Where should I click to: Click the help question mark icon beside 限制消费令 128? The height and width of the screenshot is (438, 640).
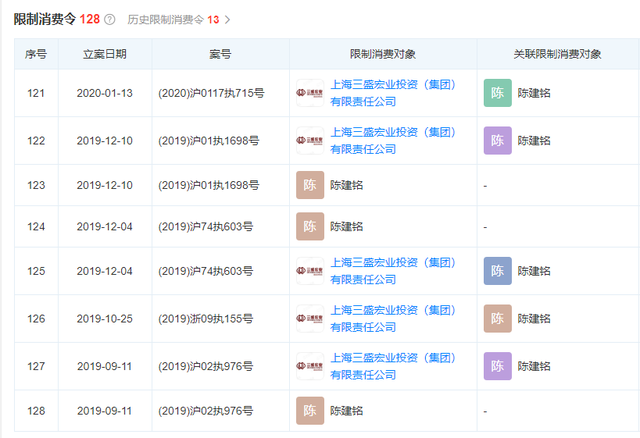click(109, 20)
